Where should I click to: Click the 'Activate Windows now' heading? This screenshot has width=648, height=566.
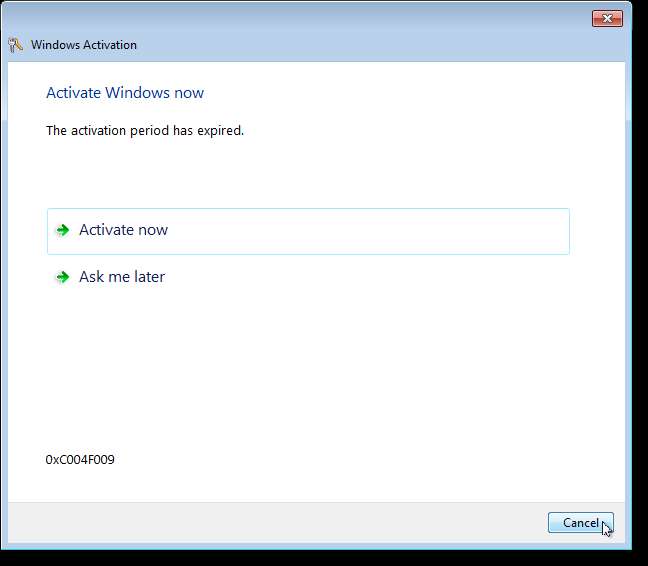pos(125,93)
